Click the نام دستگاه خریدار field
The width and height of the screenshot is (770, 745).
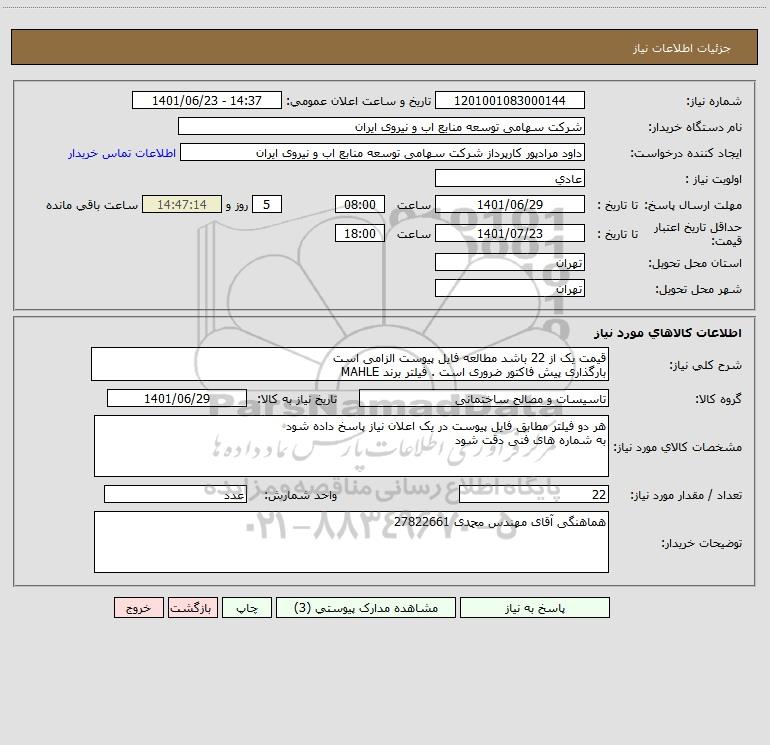(x=381, y=126)
